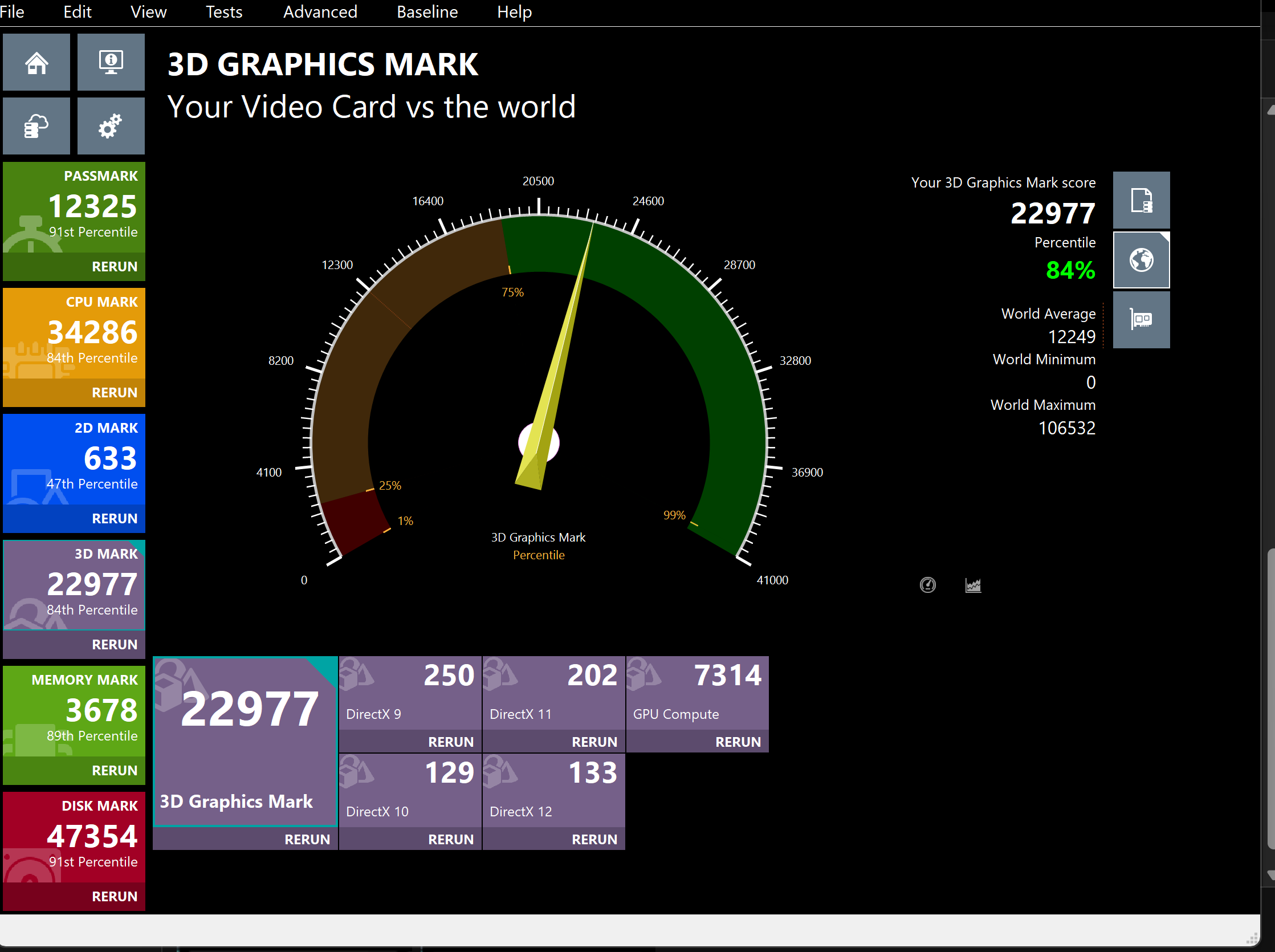Rerun the Memory Mark test
The width and height of the screenshot is (1275, 952).
tap(114, 771)
